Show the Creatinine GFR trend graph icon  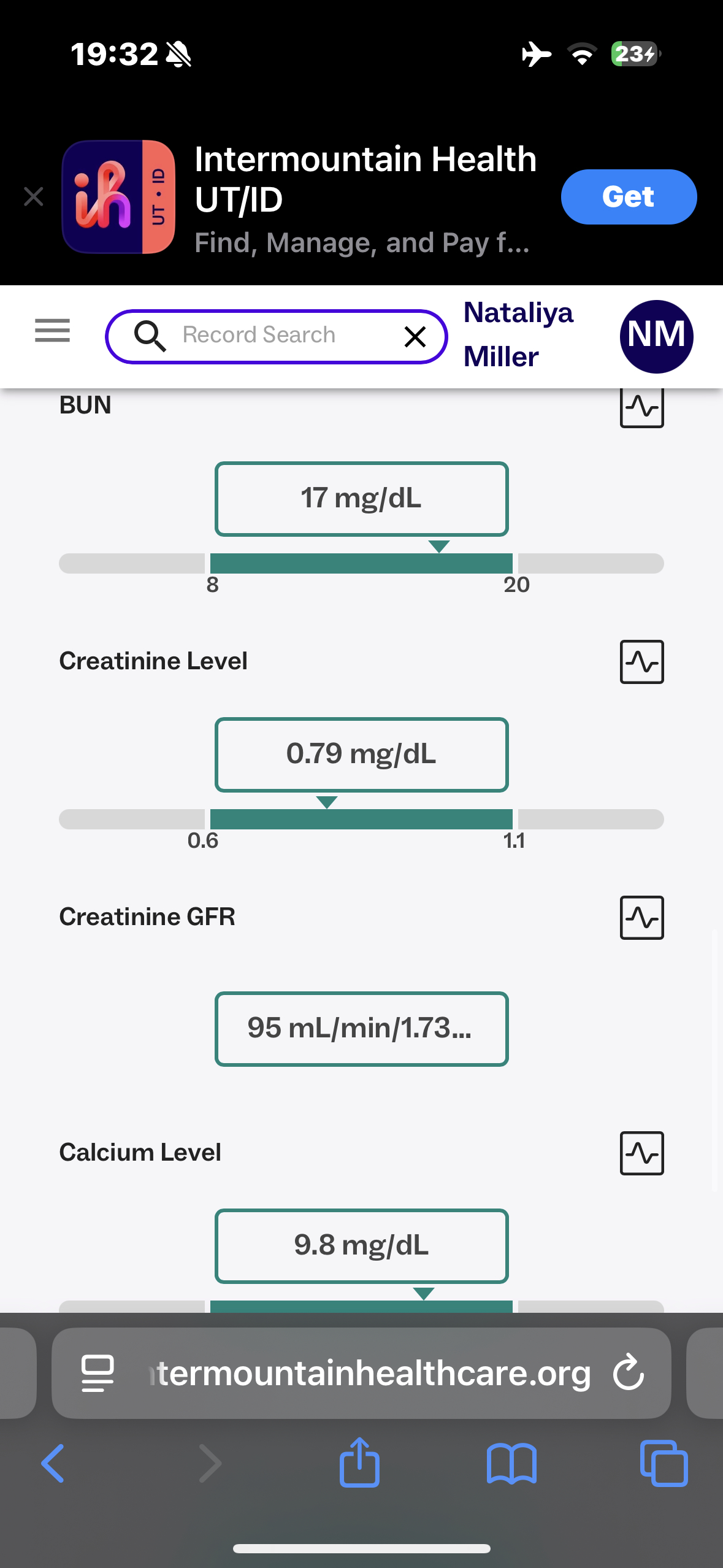641,918
